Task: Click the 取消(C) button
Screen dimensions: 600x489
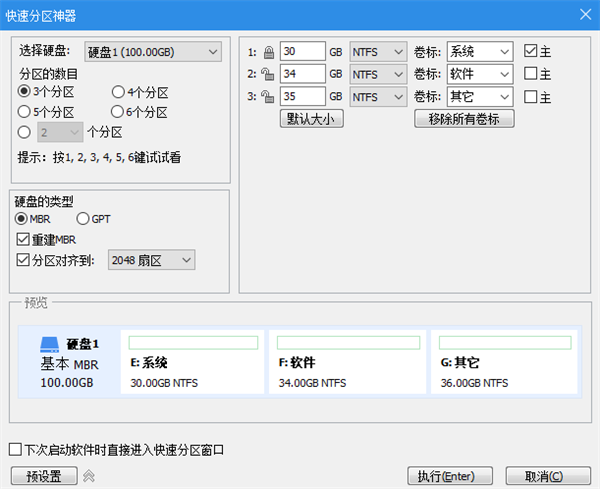Action: click(x=548, y=476)
